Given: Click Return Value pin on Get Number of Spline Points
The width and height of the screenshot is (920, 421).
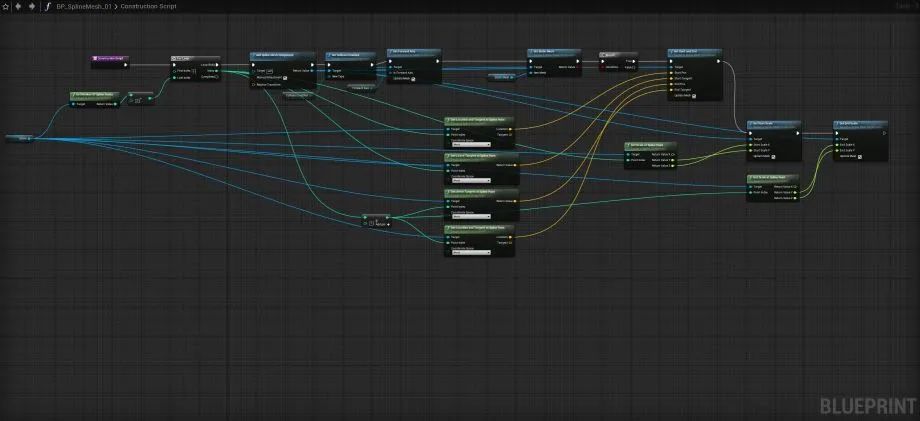Looking at the screenshot, I should coord(115,104).
